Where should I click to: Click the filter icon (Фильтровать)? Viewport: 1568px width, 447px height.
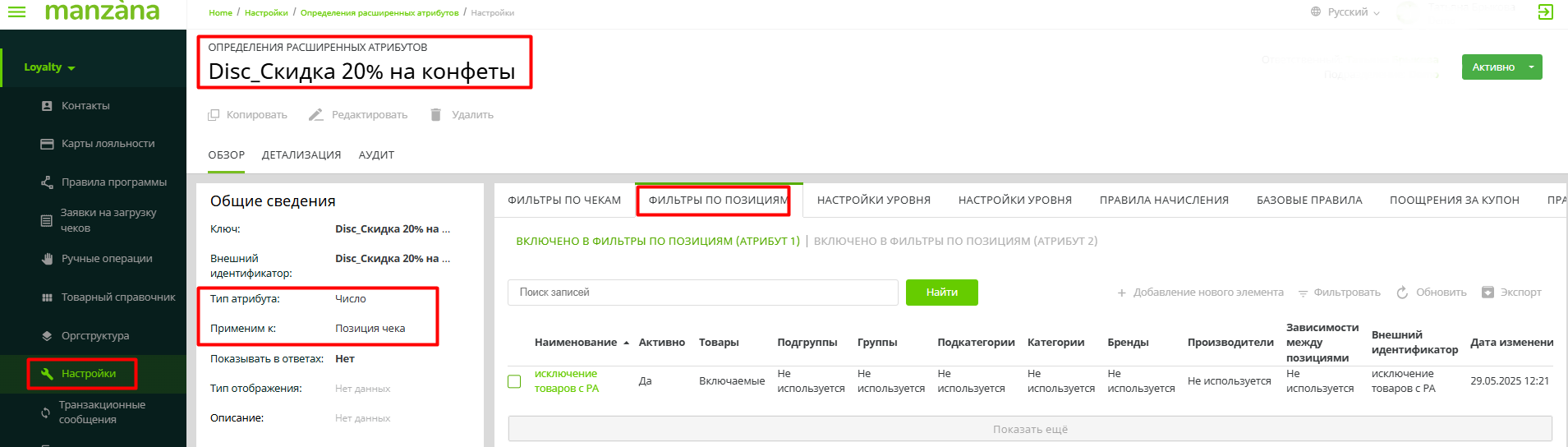[1303, 293]
